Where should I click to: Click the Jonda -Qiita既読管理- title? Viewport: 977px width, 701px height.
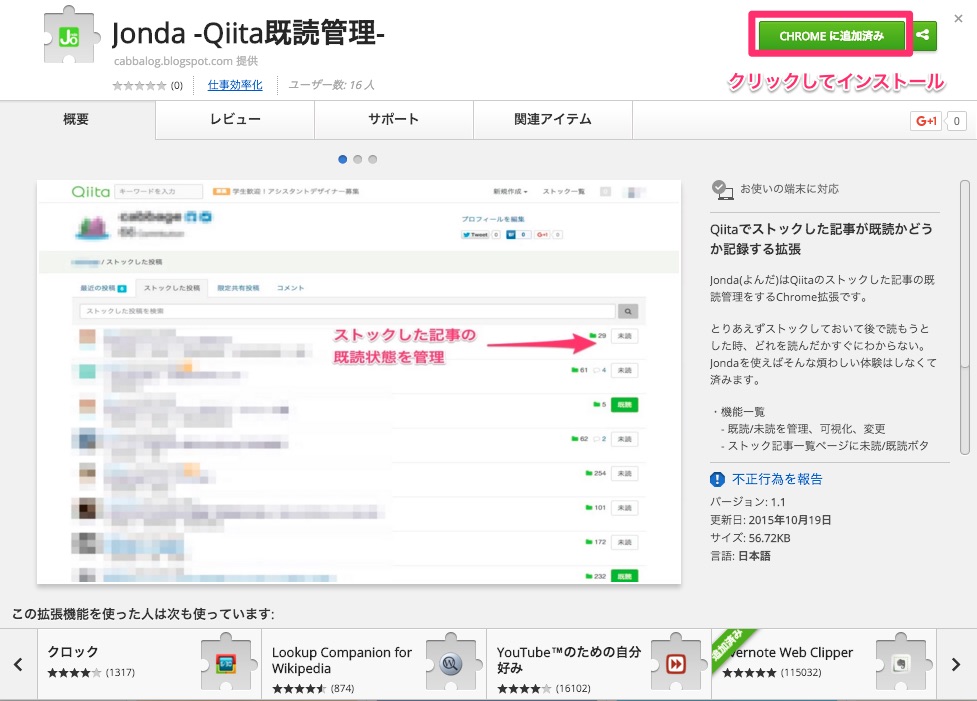click(x=248, y=32)
